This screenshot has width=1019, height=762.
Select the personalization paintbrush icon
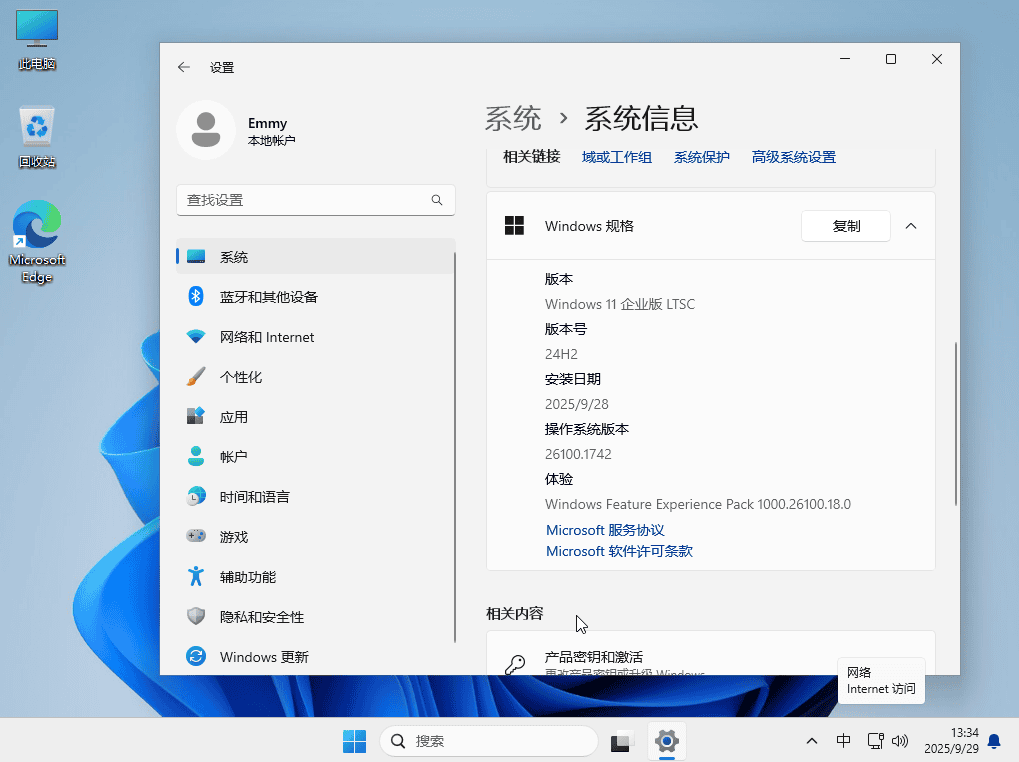[197, 377]
